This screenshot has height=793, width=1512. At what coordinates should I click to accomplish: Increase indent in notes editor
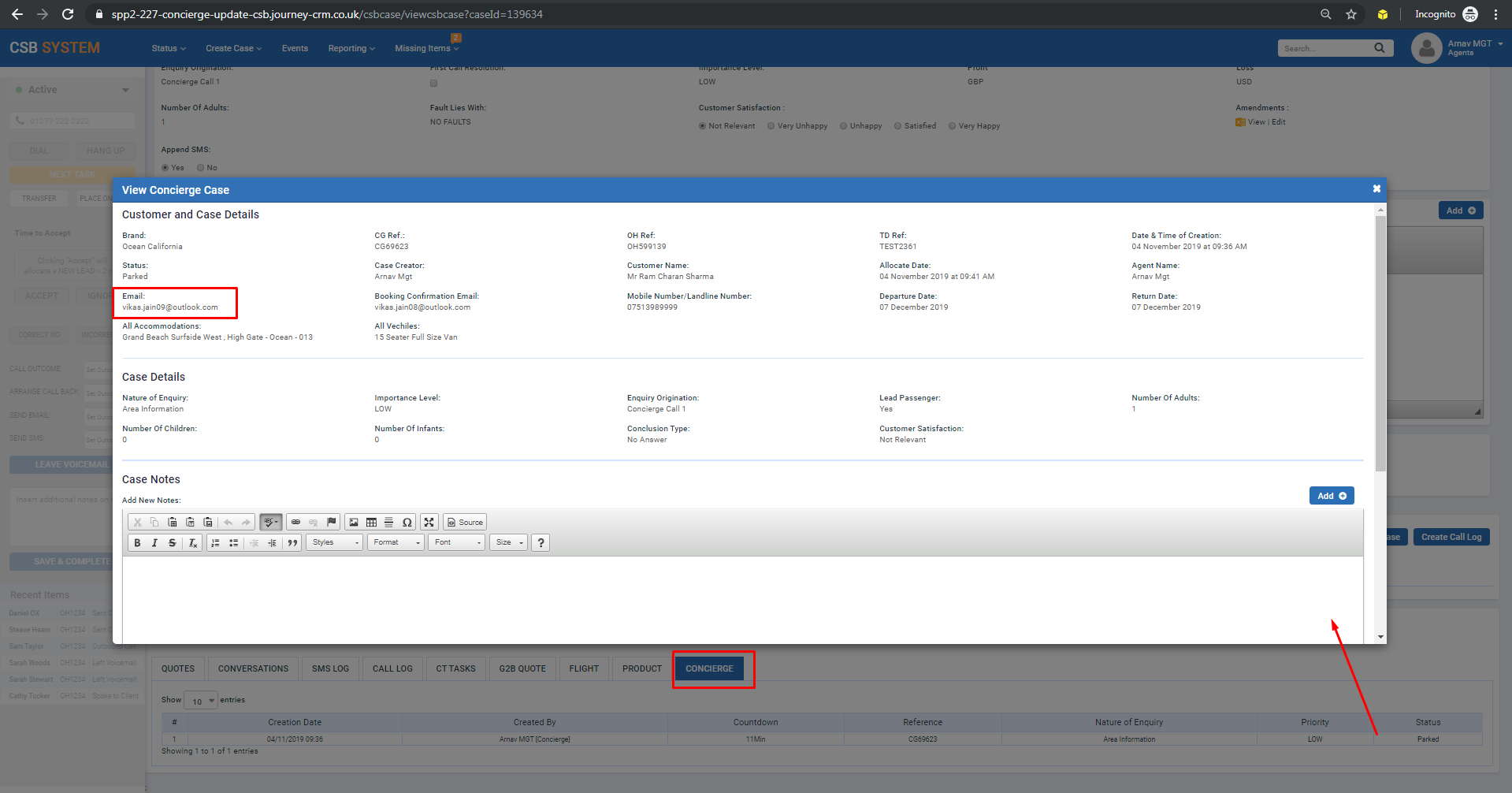(x=272, y=542)
